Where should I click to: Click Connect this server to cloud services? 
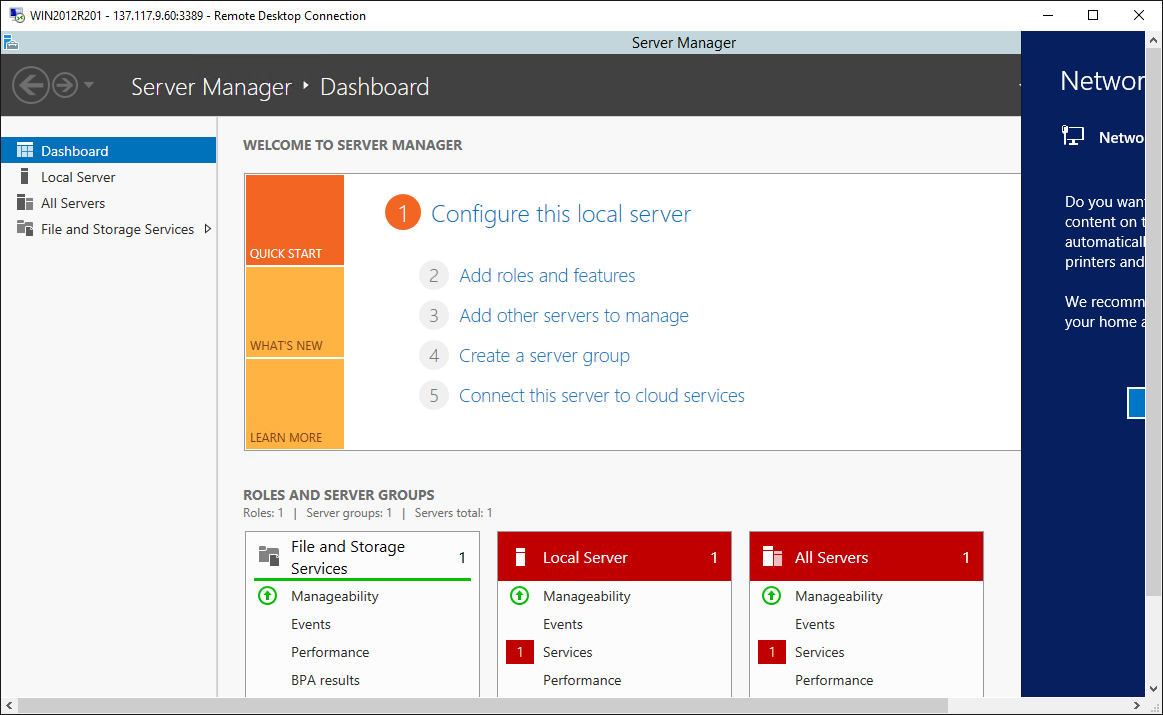point(602,396)
